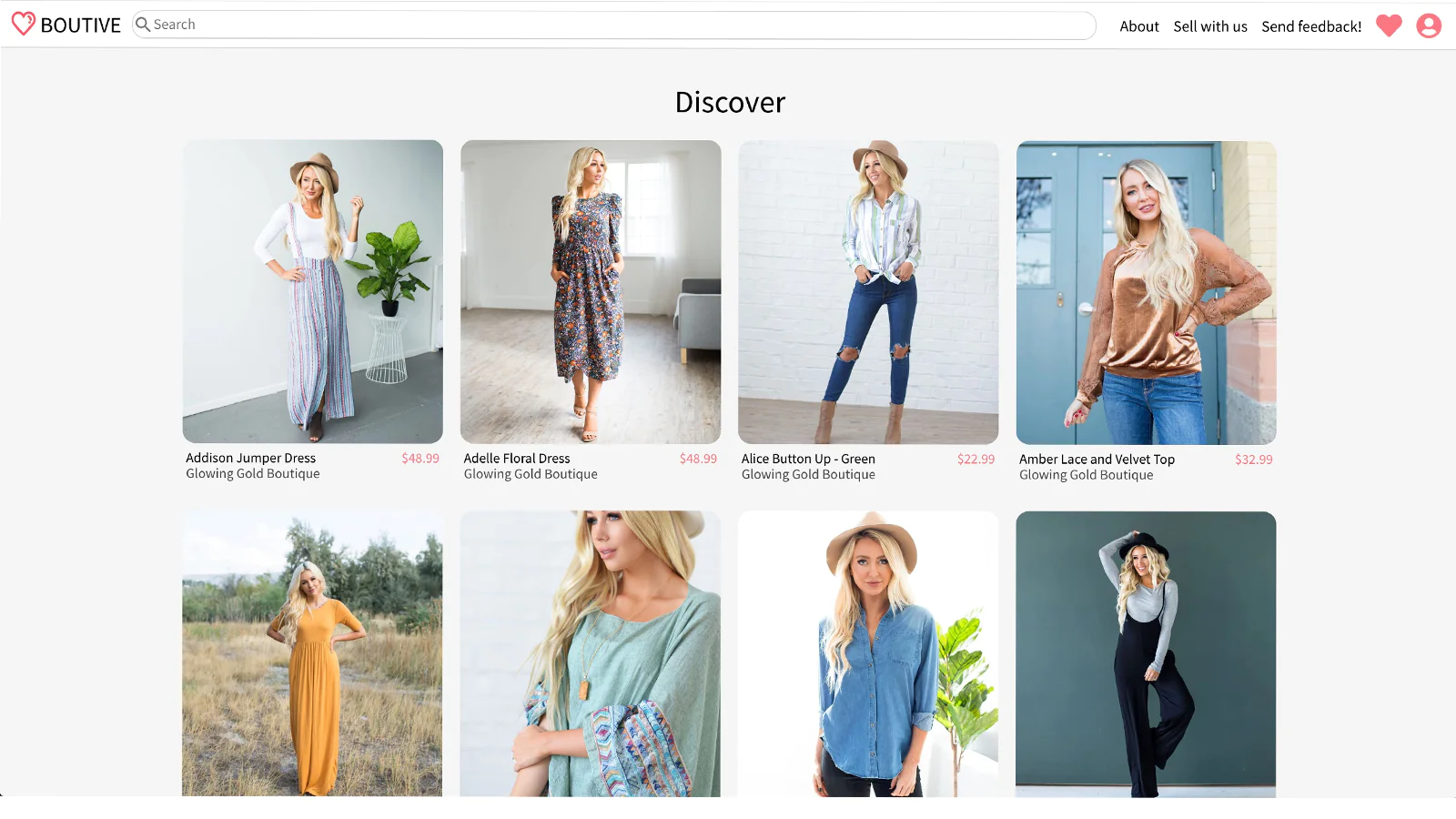Click Glowing Gold Boutique under Addison Jumper Dress

(x=253, y=473)
